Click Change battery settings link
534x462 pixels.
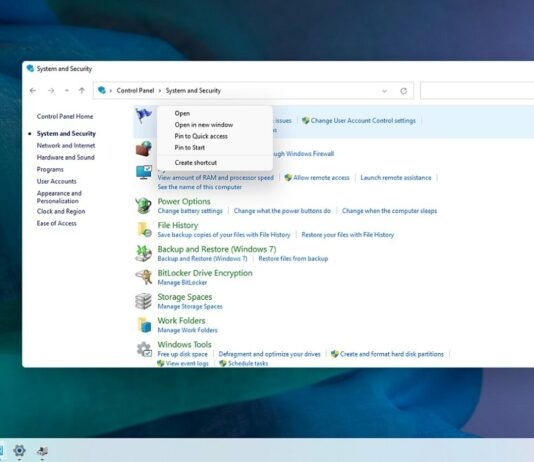coord(190,211)
